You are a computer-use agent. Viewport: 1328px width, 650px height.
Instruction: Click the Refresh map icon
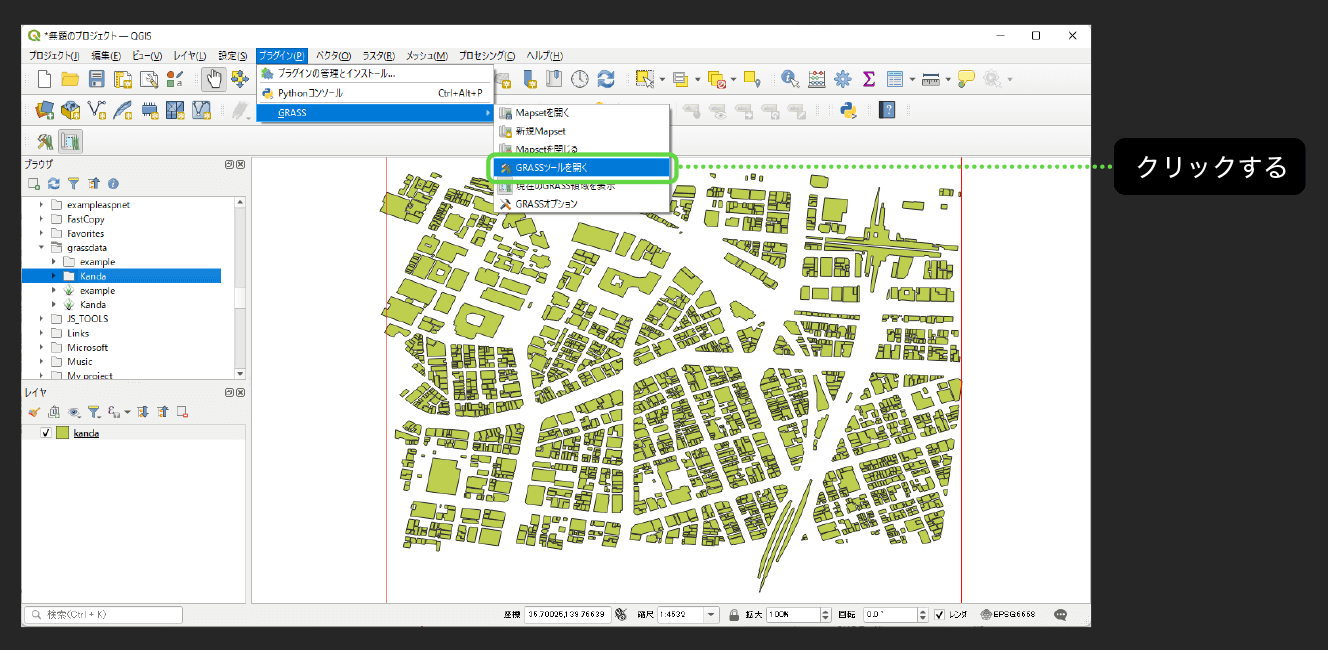pyautogui.click(x=606, y=79)
